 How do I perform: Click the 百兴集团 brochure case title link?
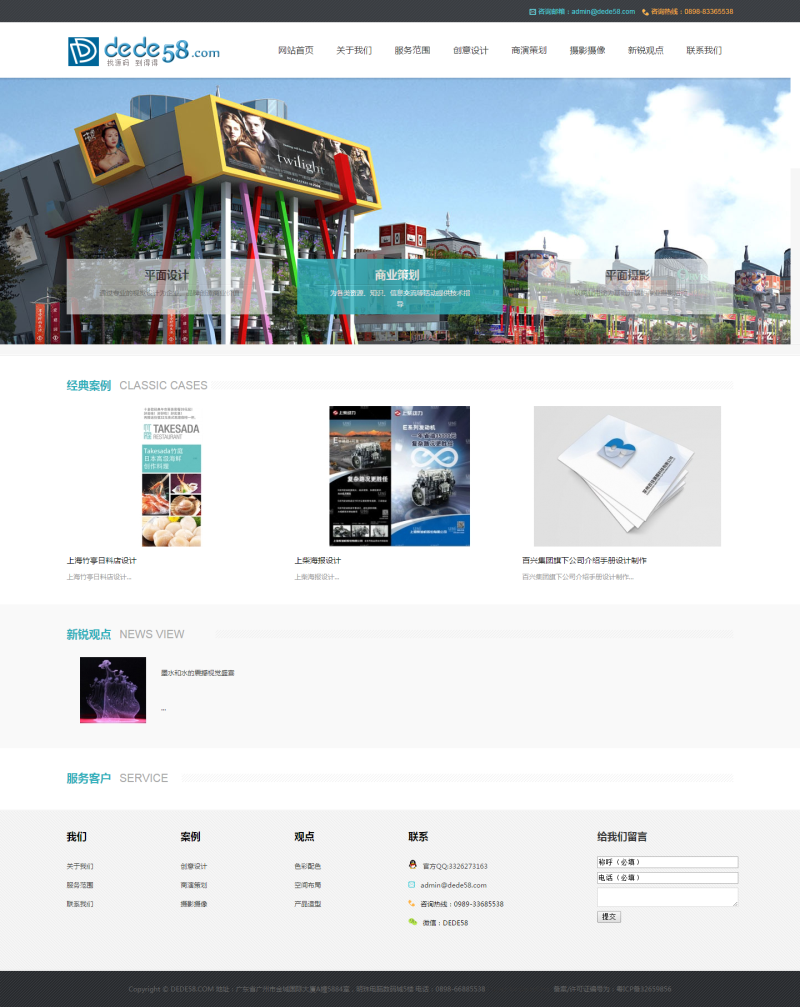[584, 561]
